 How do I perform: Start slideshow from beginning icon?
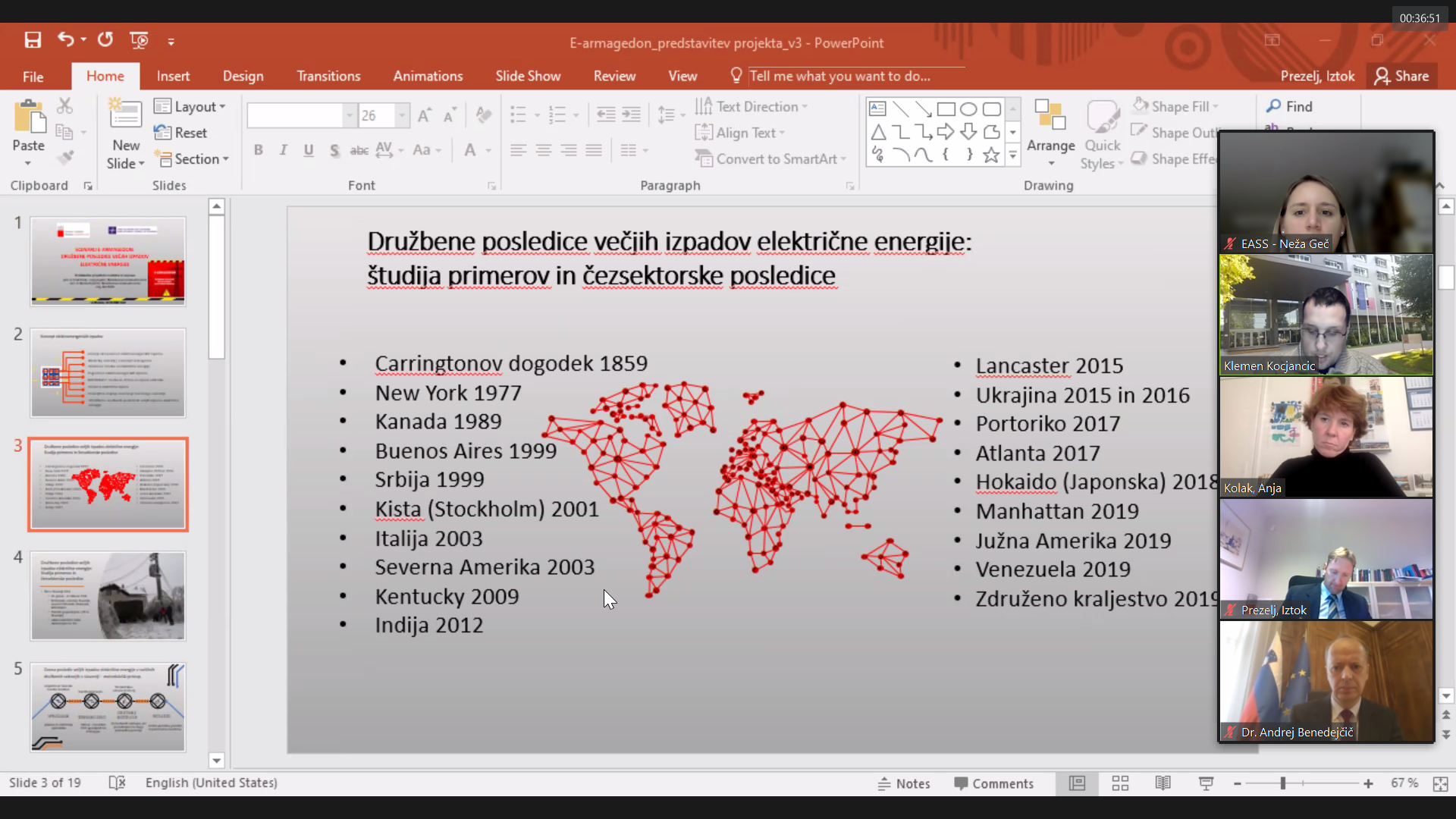(139, 40)
